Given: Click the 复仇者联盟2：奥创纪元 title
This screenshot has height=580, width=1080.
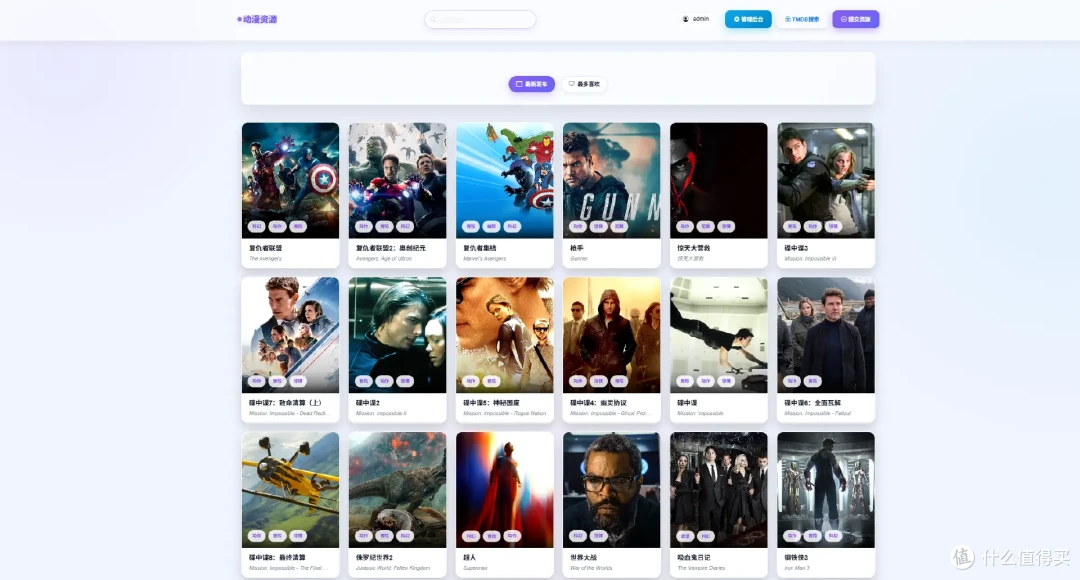Looking at the screenshot, I should point(391,248).
